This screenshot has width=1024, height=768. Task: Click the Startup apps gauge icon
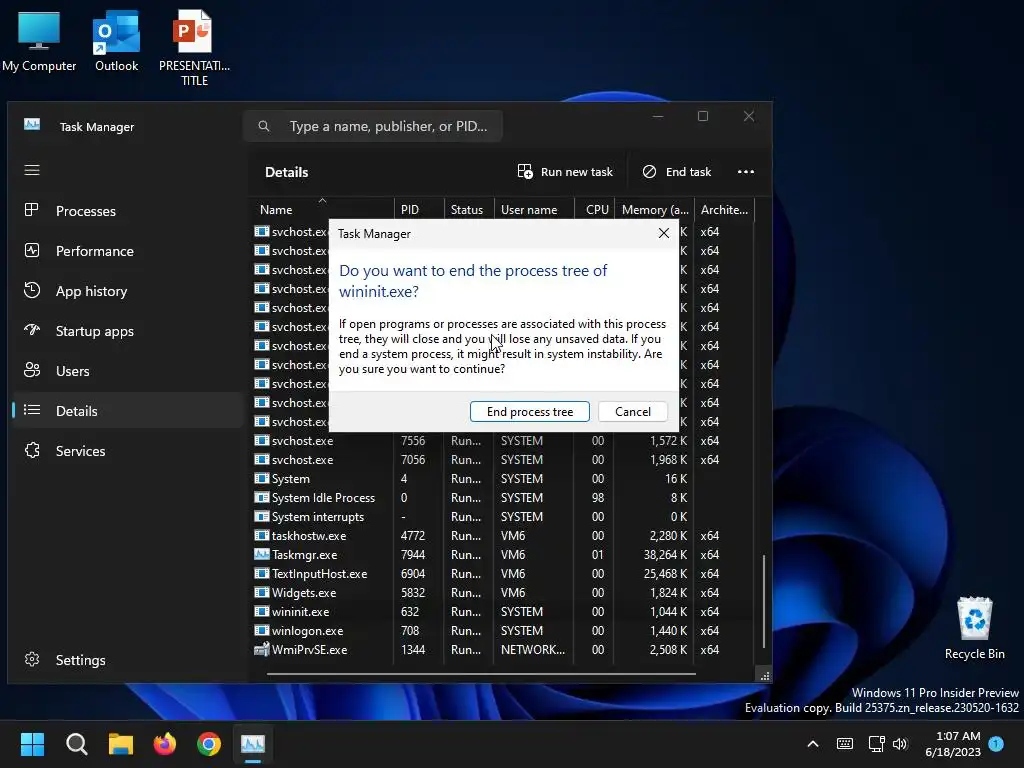31,330
